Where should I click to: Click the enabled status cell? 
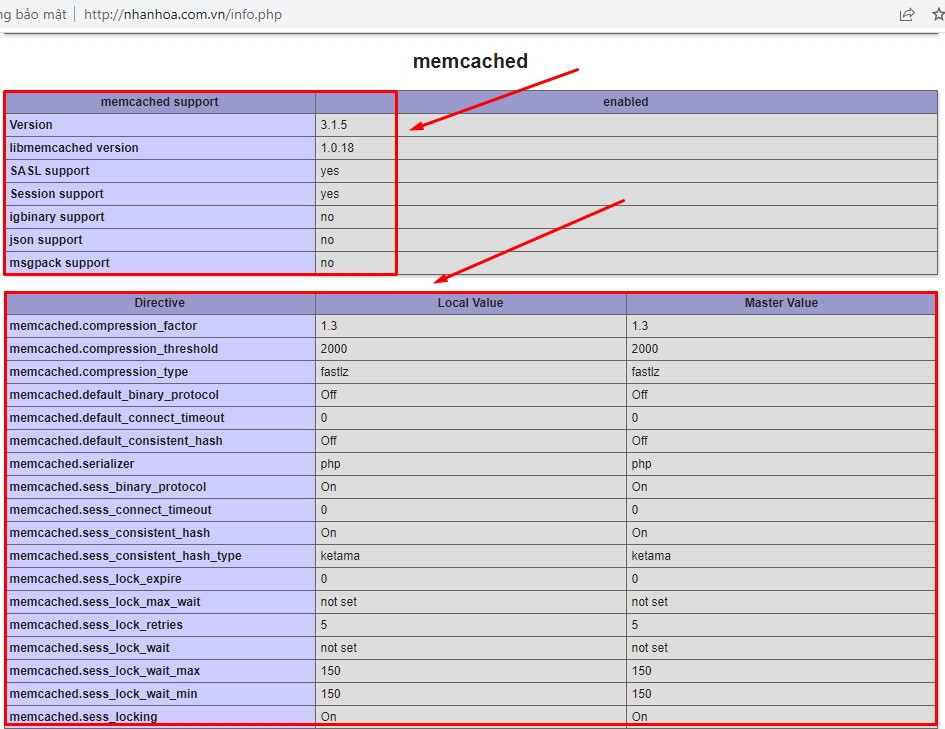click(625, 101)
